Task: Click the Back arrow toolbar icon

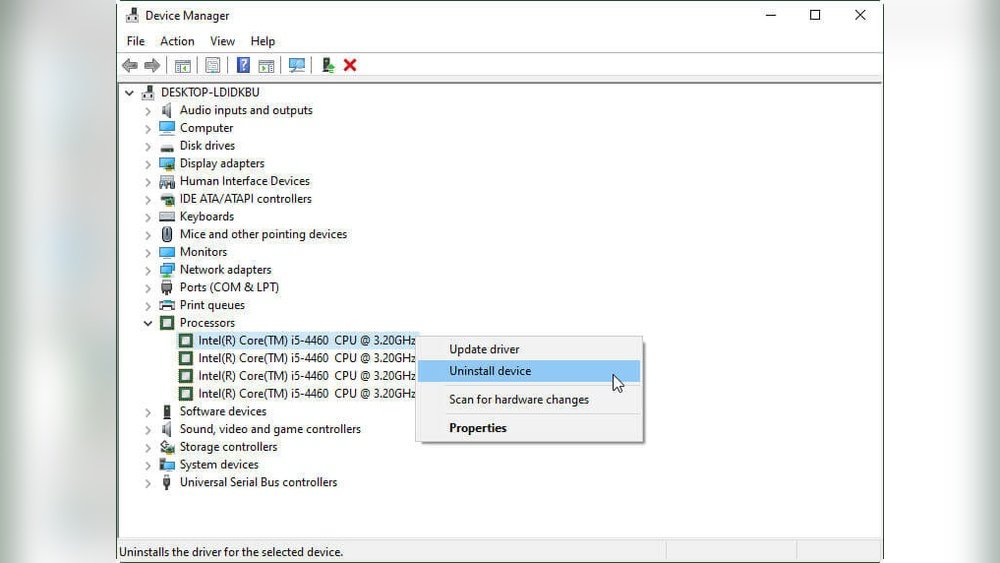Action: 129,66
